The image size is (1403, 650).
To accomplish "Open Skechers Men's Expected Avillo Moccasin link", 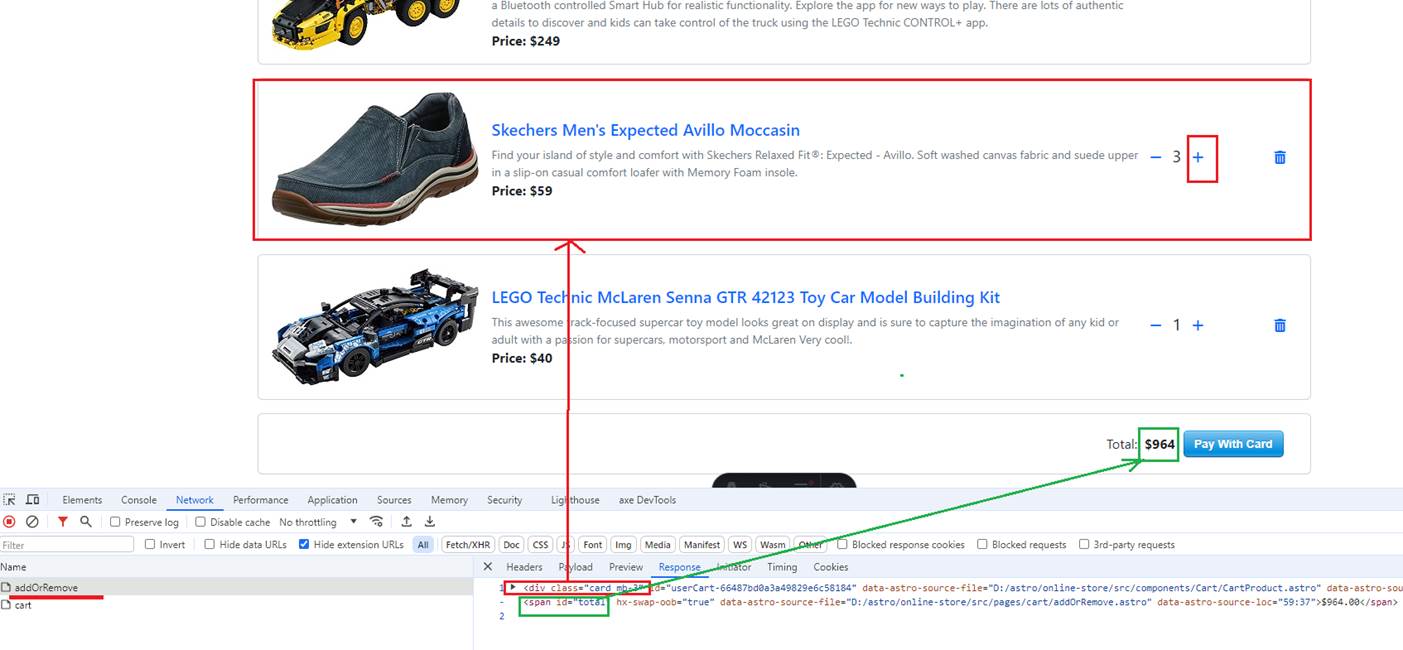I will click(x=645, y=130).
